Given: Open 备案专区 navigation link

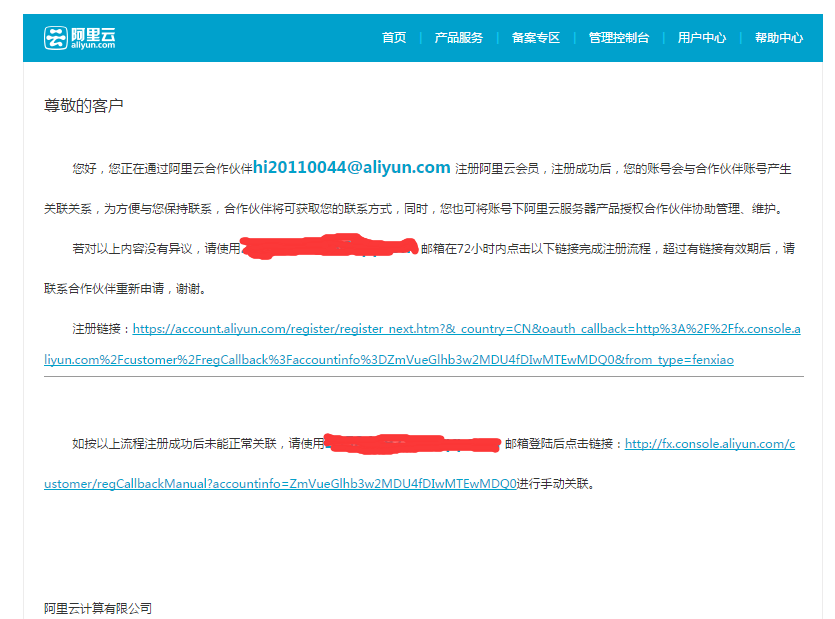Looking at the screenshot, I should (x=536, y=38).
